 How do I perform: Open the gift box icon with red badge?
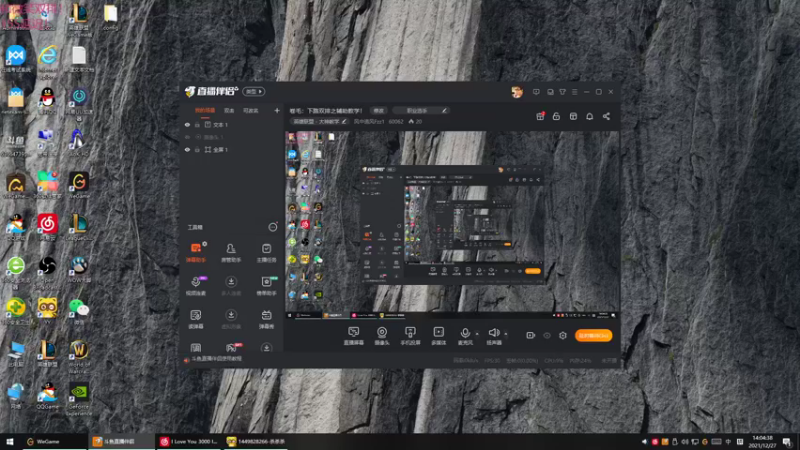pos(540,116)
